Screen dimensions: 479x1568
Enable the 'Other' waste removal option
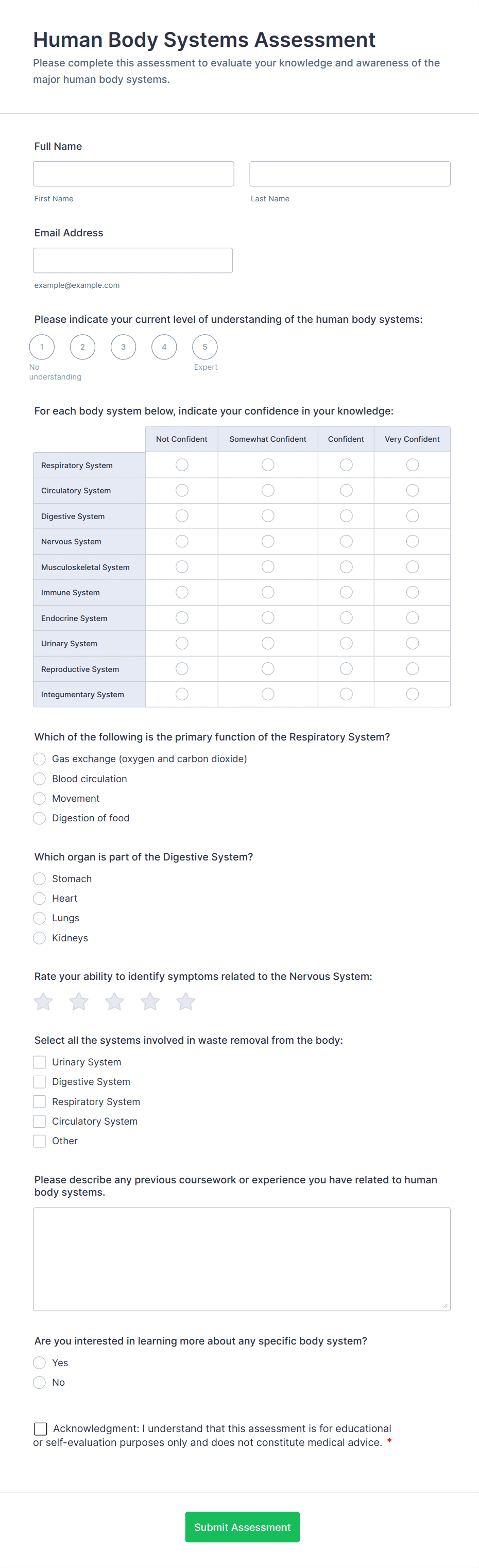point(39,1141)
